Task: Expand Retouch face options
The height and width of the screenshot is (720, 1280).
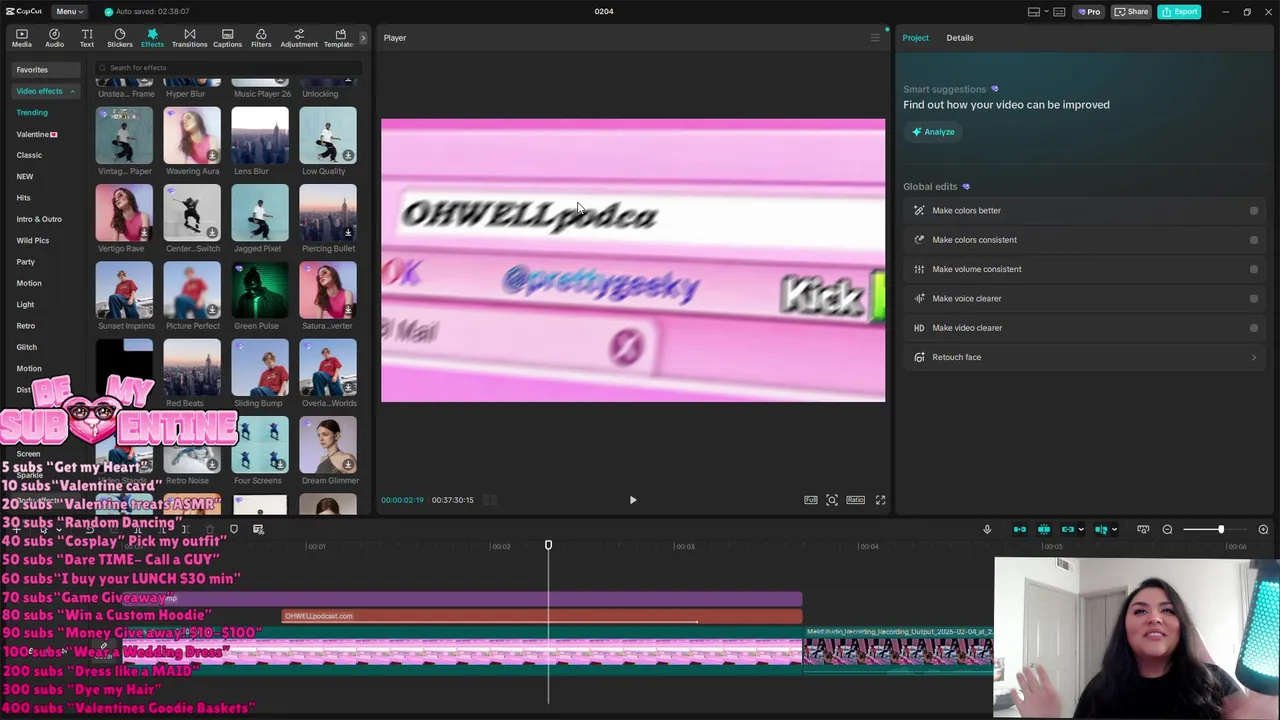Action: click(1253, 357)
